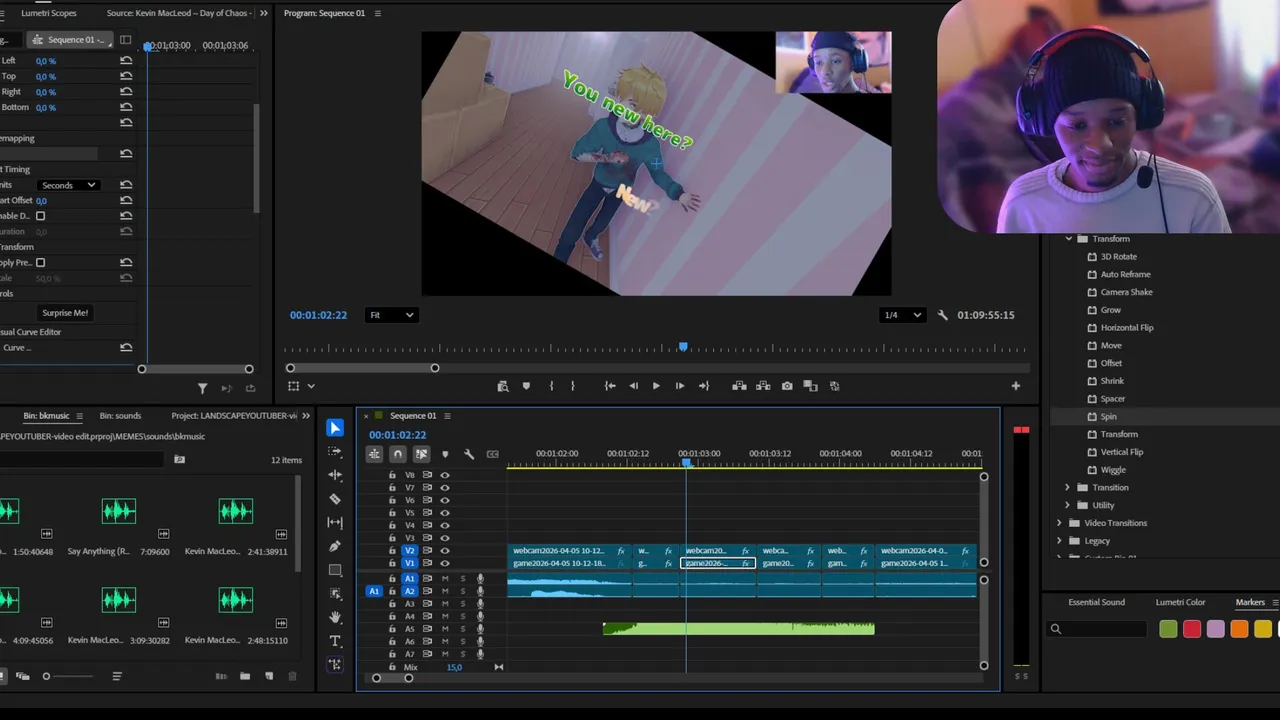
Task: Solo track A2
Action: pos(462,591)
